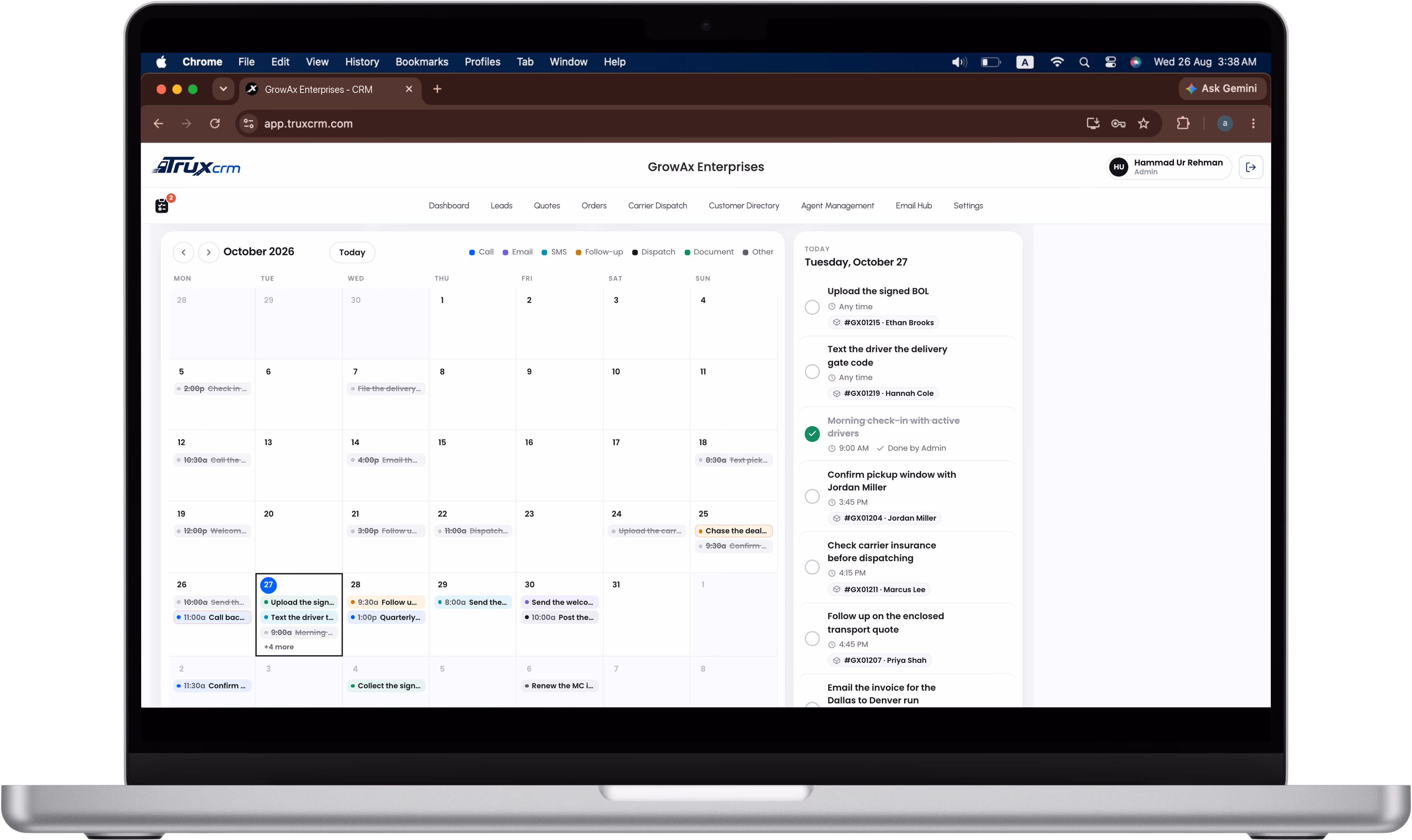This screenshot has height=840, width=1412.
Task: Click the Ask Gemini button
Action: [1222, 88]
